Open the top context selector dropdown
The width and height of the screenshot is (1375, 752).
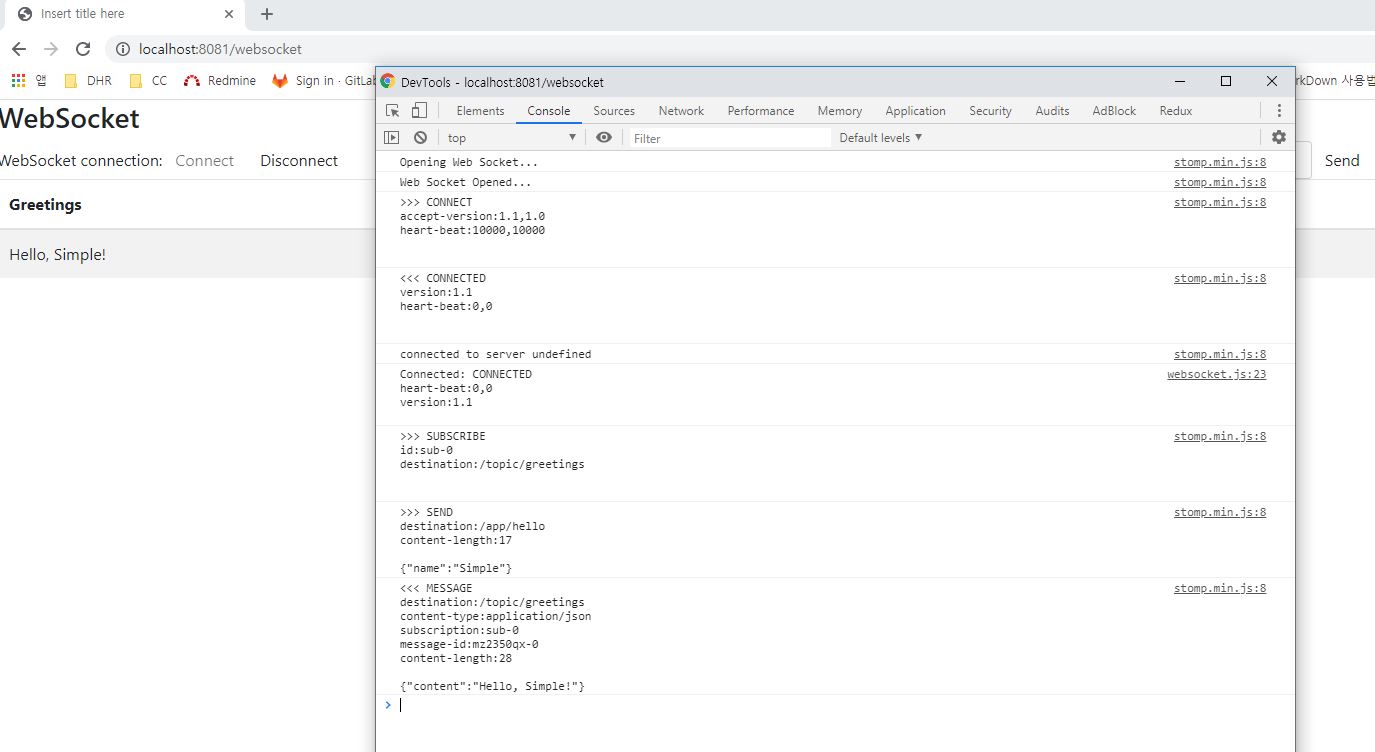pyautogui.click(x=511, y=138)
